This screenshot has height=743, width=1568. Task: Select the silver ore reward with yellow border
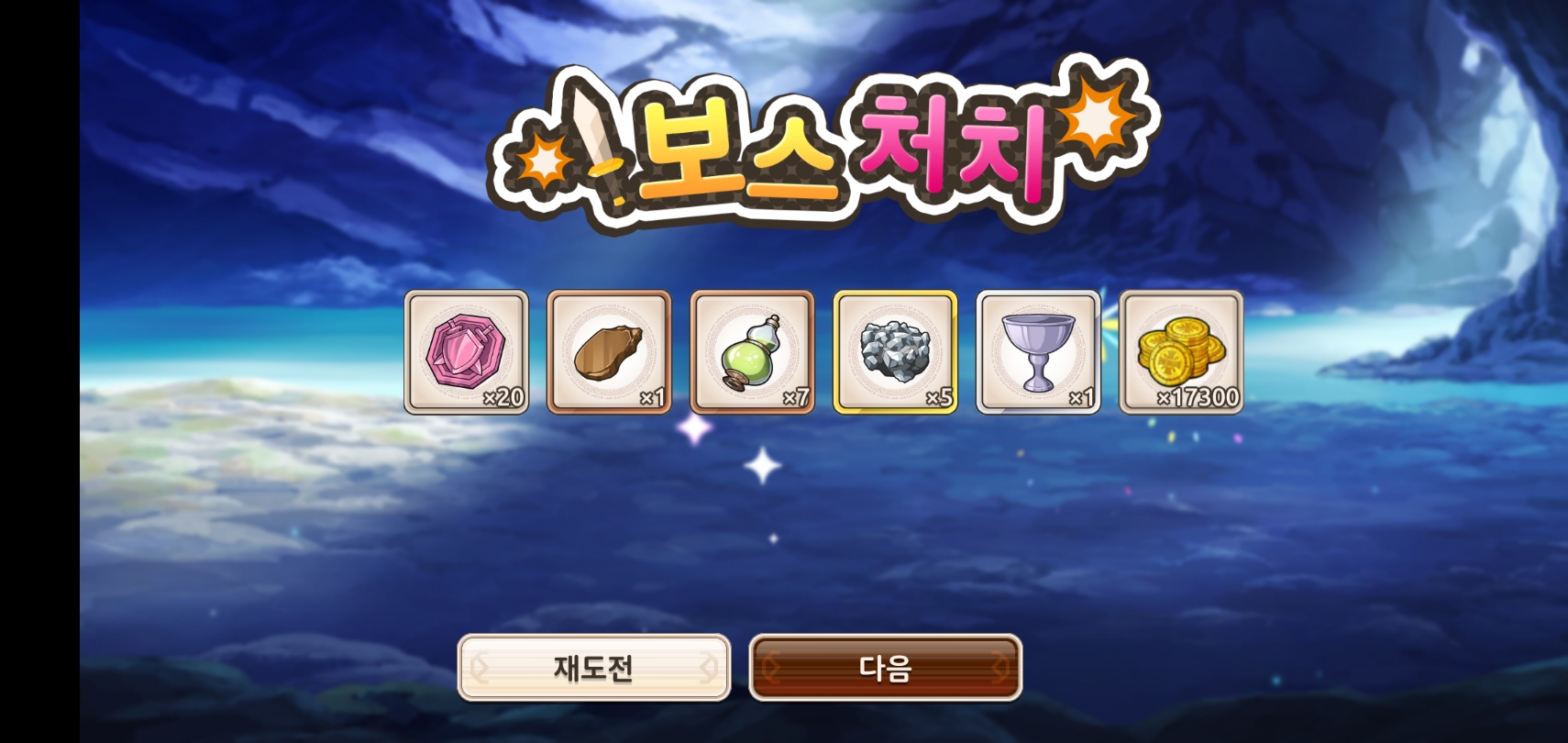pos(895,352)
